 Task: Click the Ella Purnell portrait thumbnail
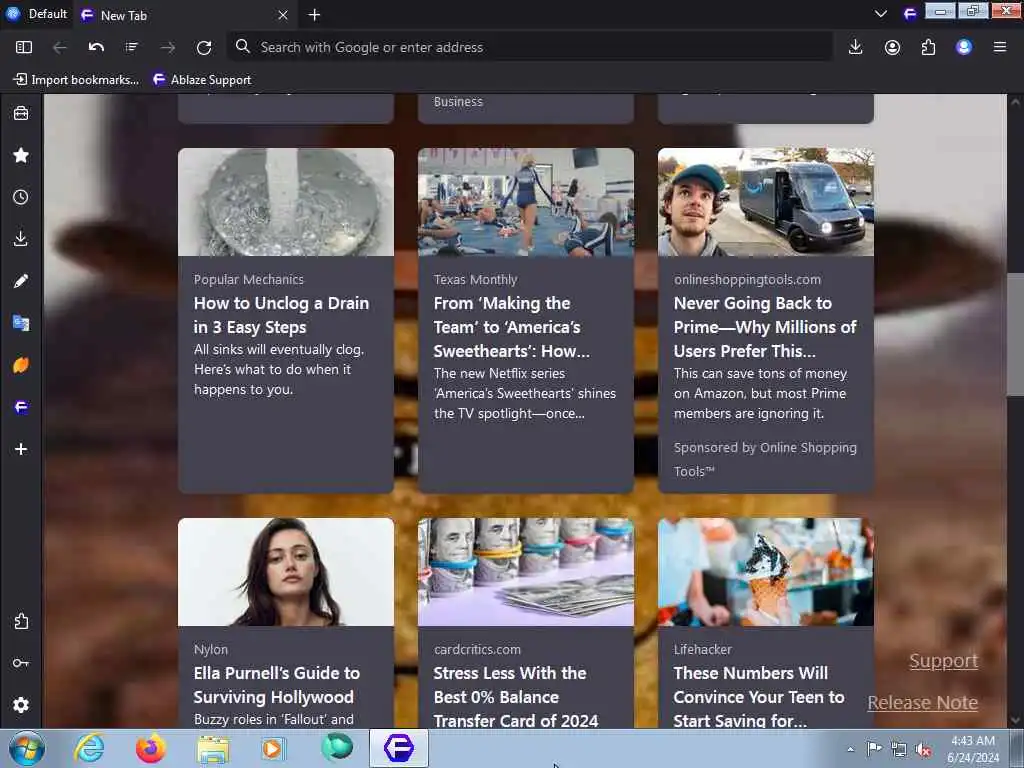[286, 572]
